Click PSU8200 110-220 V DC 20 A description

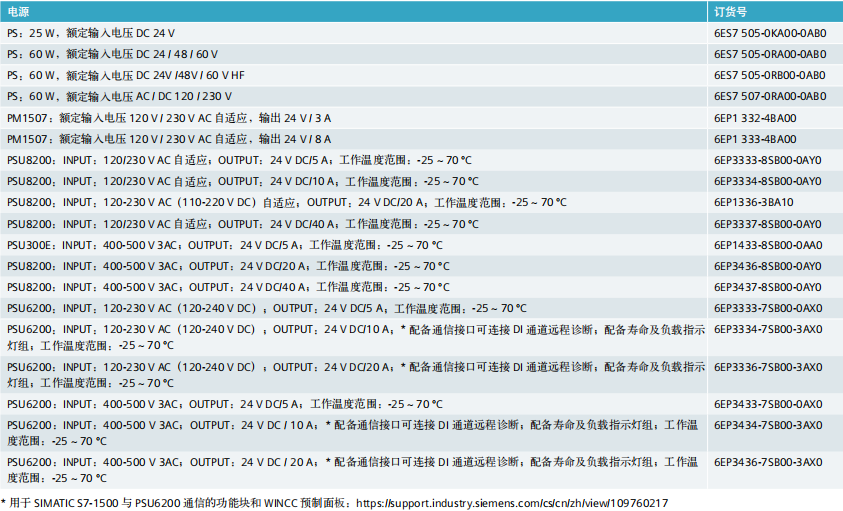pos(287,202)
